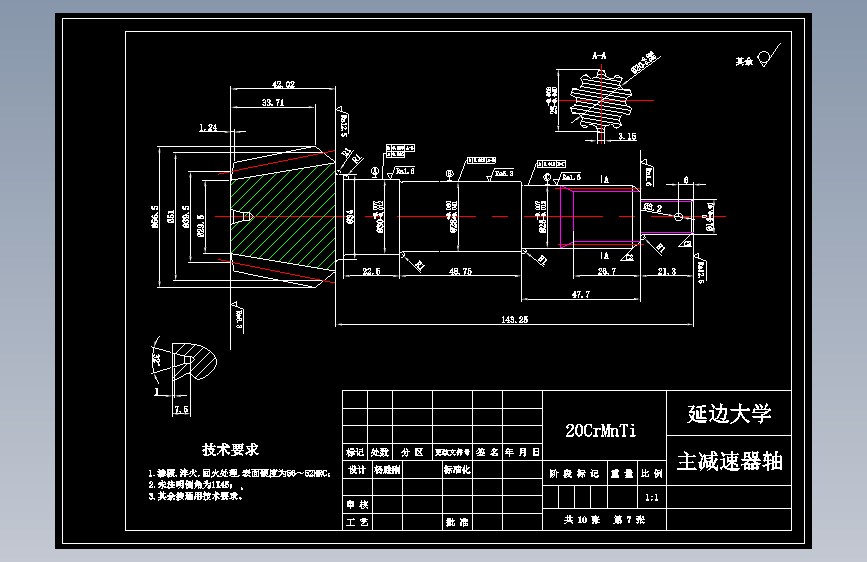This screenshot has width=867, height=562.
Task: Pick the 47.7 dimension text
Action: [x=581, y=294]
